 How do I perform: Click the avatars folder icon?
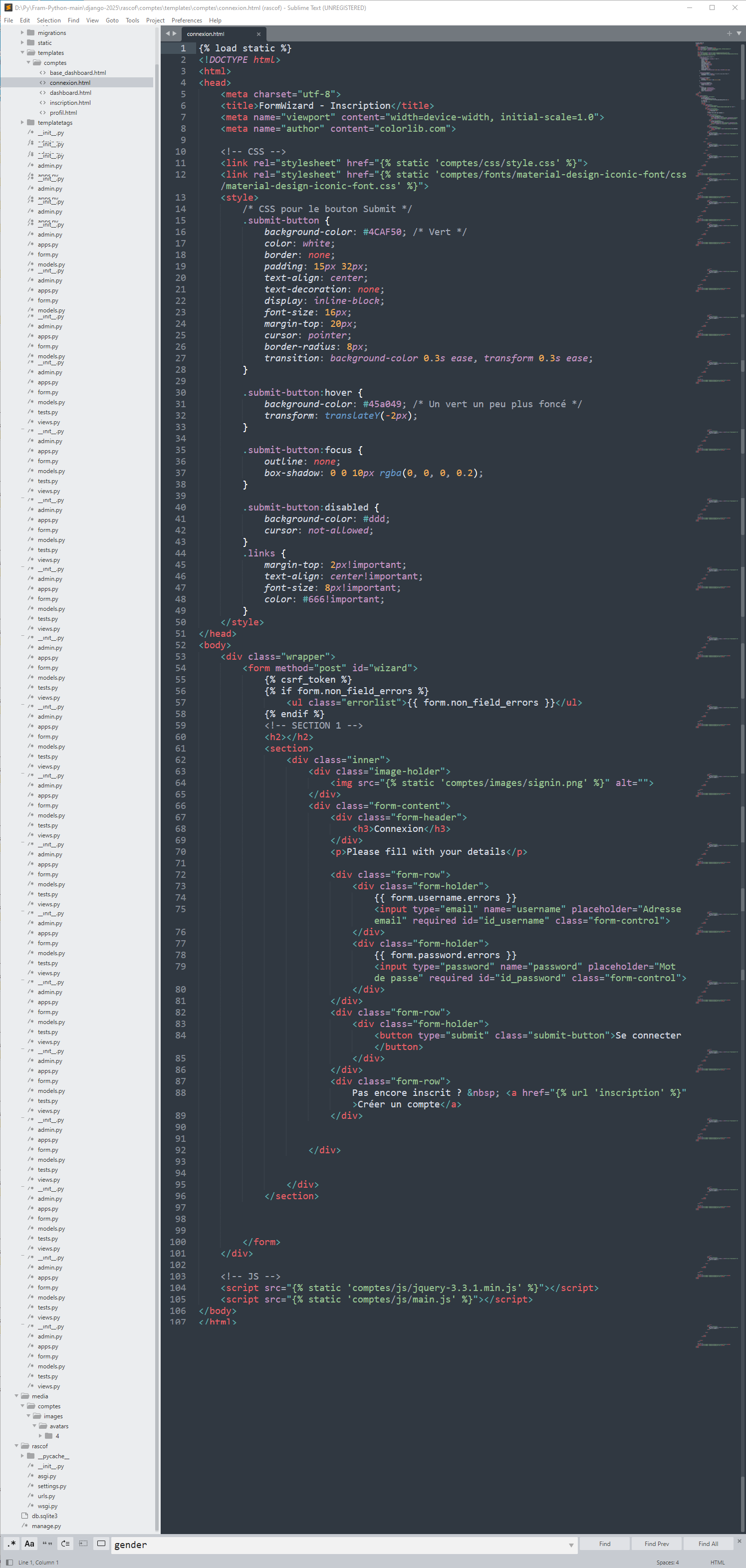(43, 1426)
